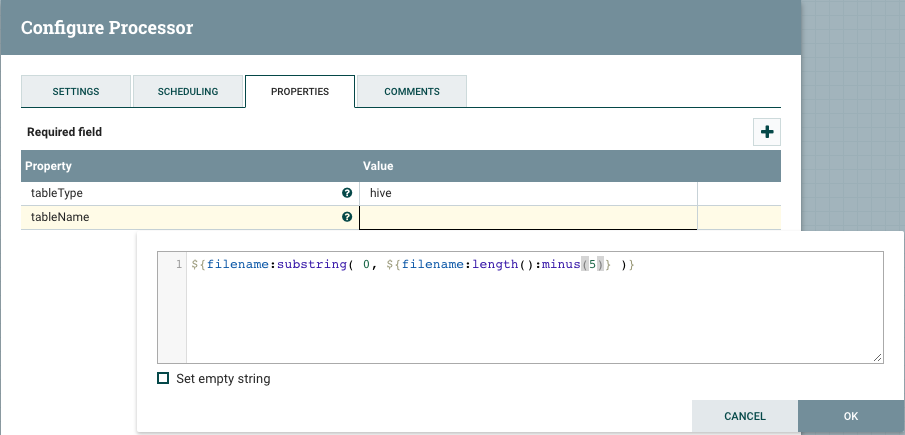Click the help icon beside tableName
Image resolution: width=905 pixels, height=435 pixels.
[347, 217]
